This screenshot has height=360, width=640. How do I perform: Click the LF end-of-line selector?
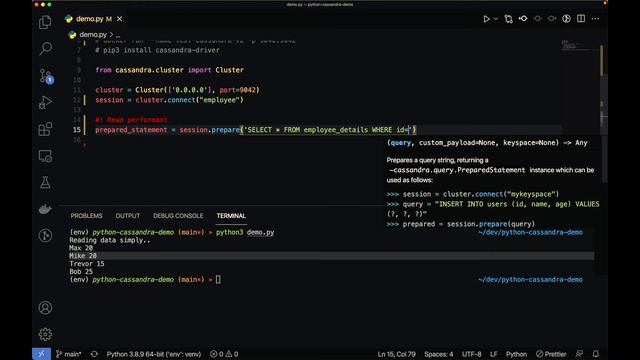[x=493, y=354]
